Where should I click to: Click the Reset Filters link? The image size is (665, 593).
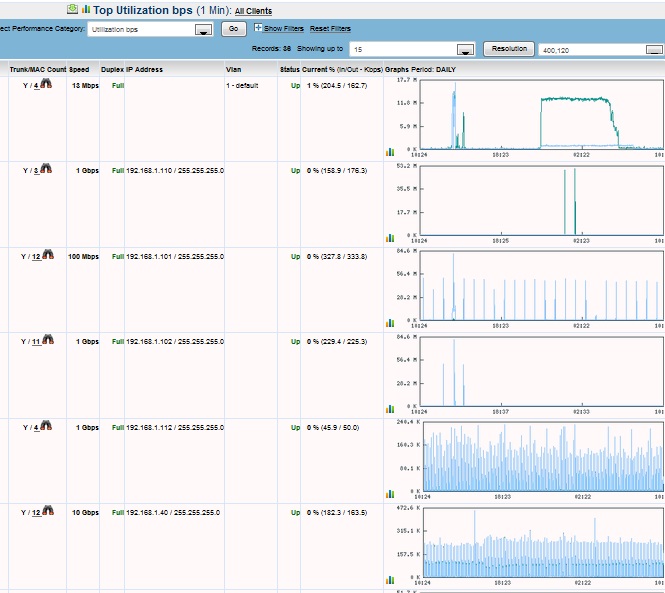point(330,28)
